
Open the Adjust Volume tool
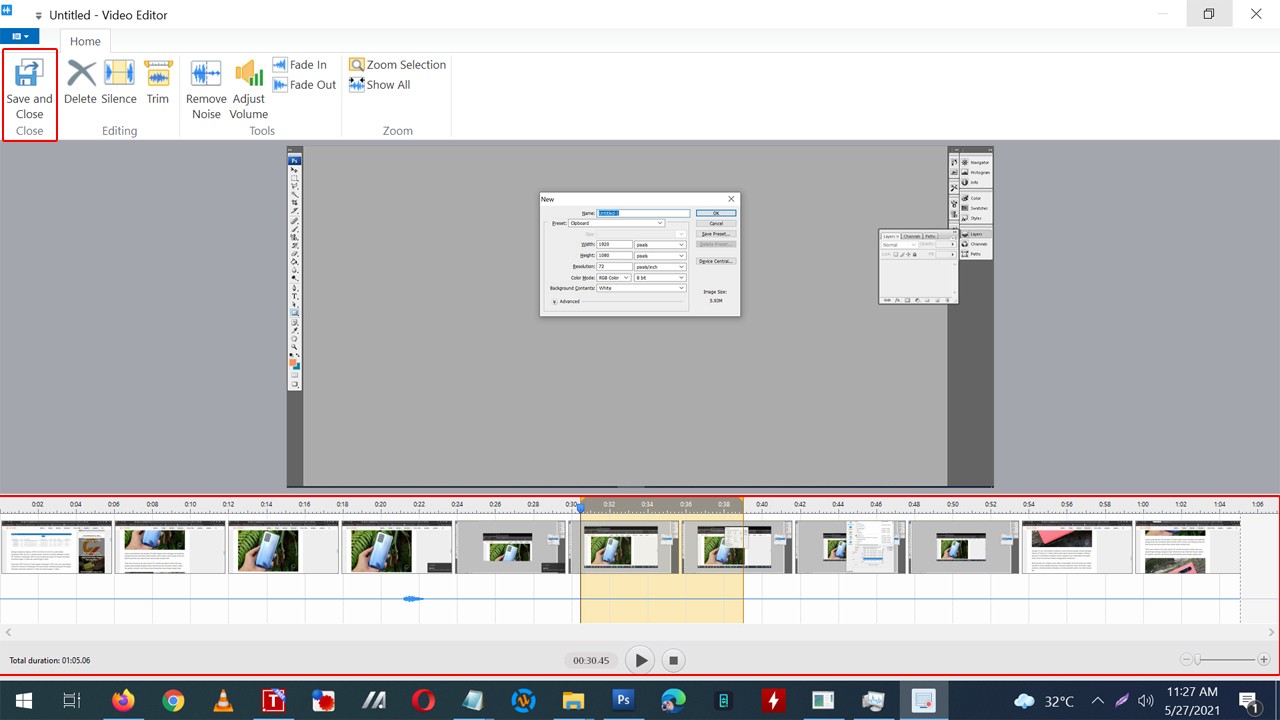point(249,89)
